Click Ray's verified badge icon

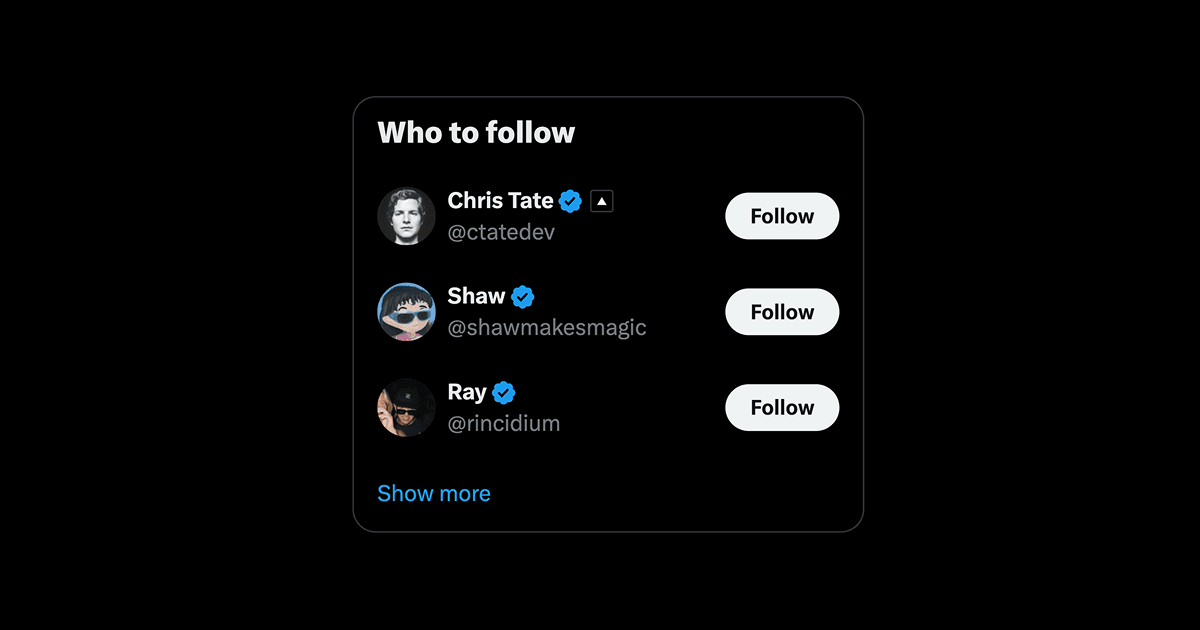503,391
